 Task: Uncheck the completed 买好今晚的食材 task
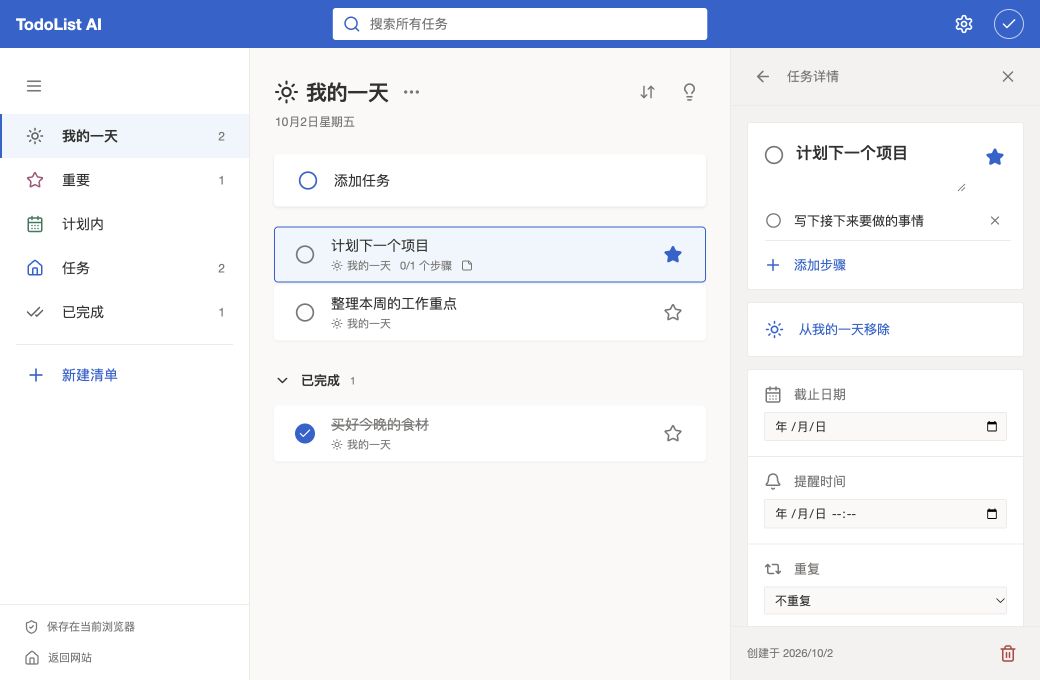coord(304,434)
